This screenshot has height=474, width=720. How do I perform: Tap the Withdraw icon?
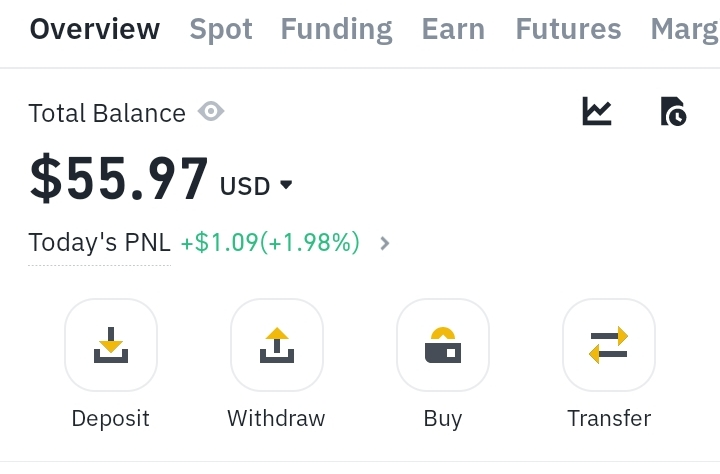[x=277, y=344]
